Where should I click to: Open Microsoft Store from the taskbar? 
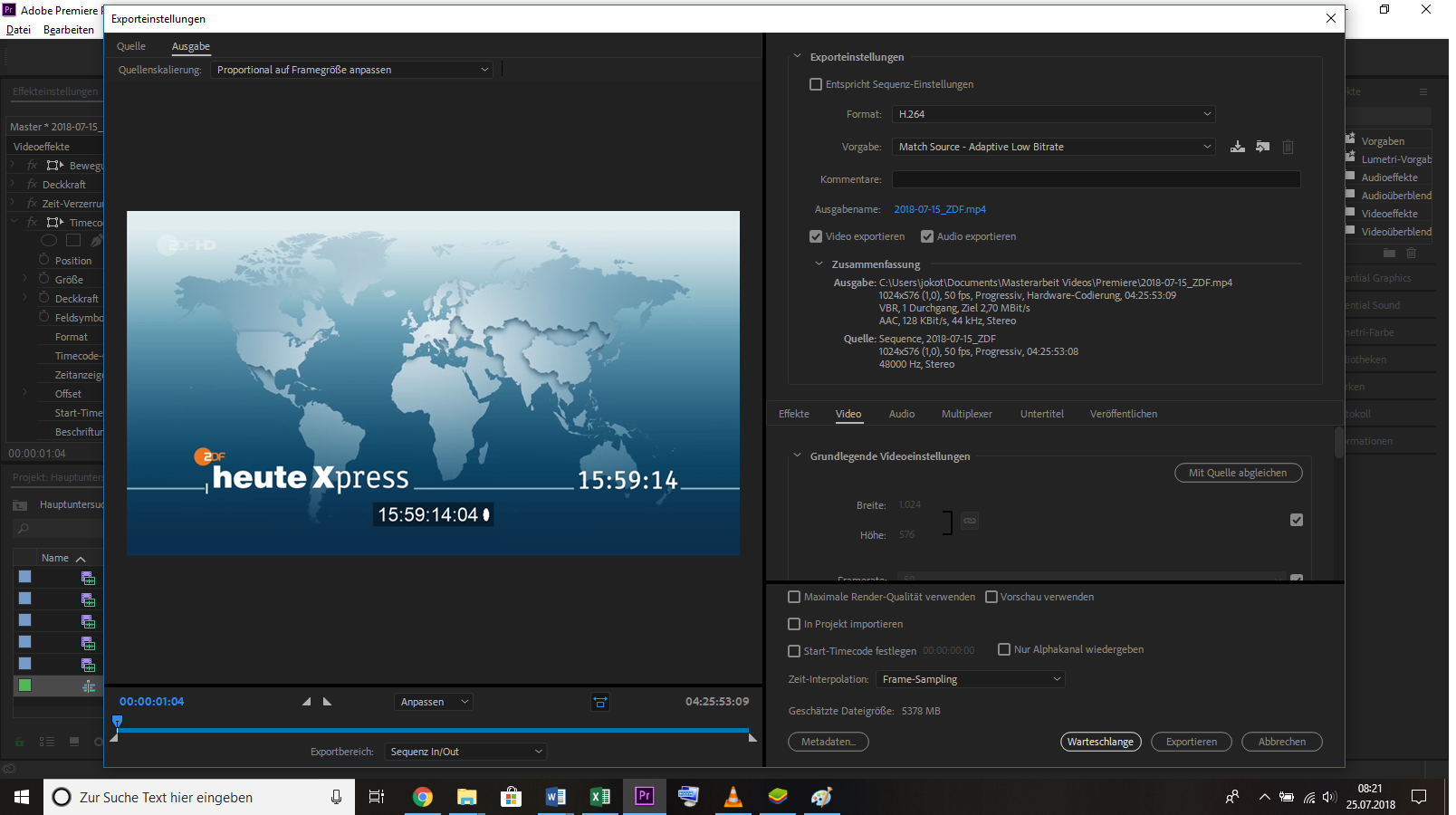click(511, 797)
